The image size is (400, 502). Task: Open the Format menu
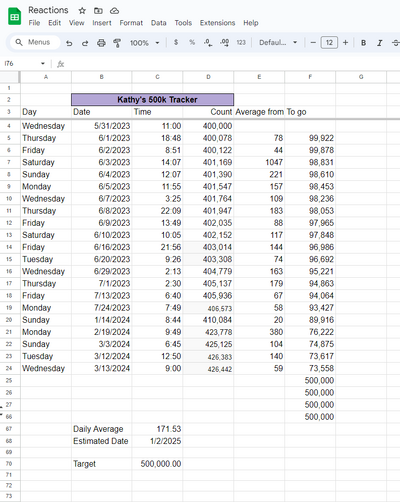point(131,23)
